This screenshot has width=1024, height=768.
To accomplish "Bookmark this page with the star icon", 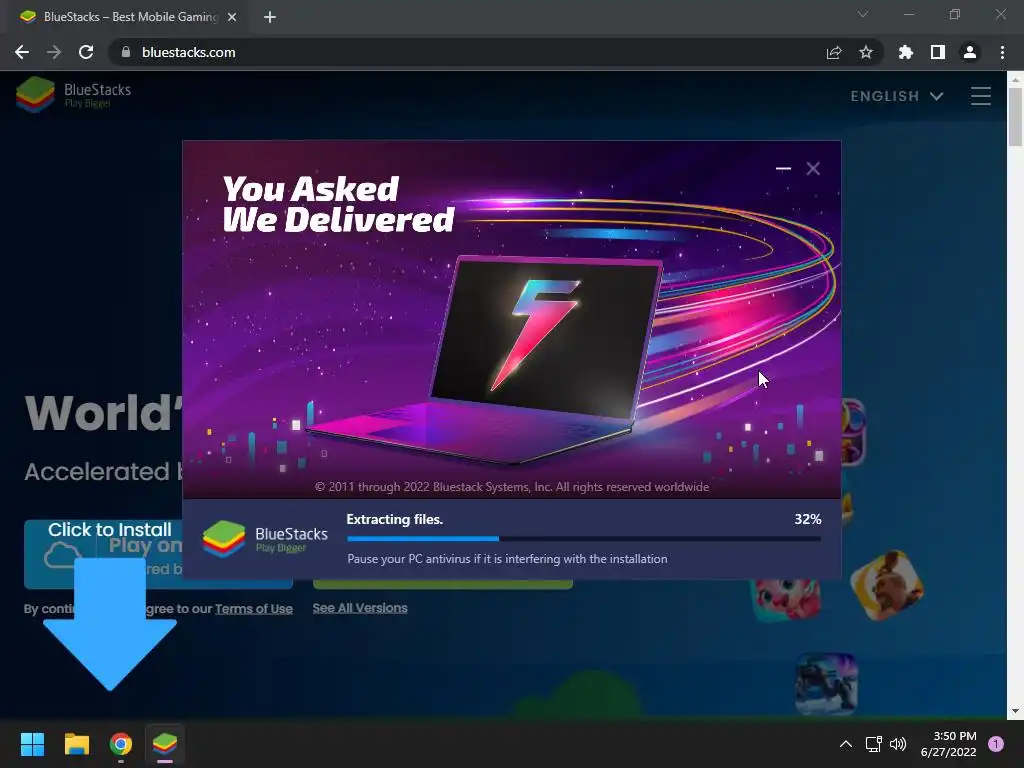I will coord(866,52).
